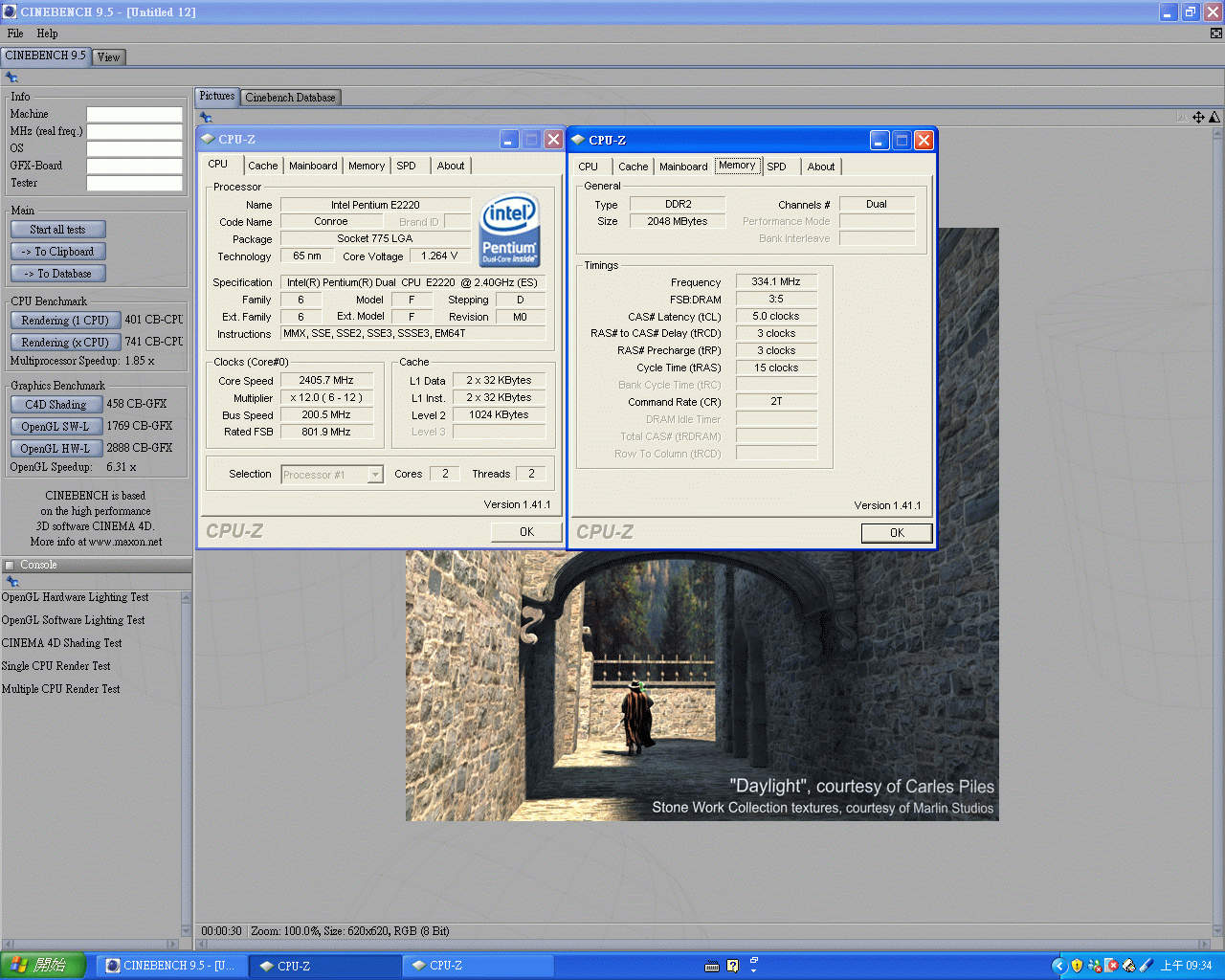Toggle the fullscreen icon at menu bar right
The height and width of the screenshot is (980, 1225).
[x=1216, y=33]
